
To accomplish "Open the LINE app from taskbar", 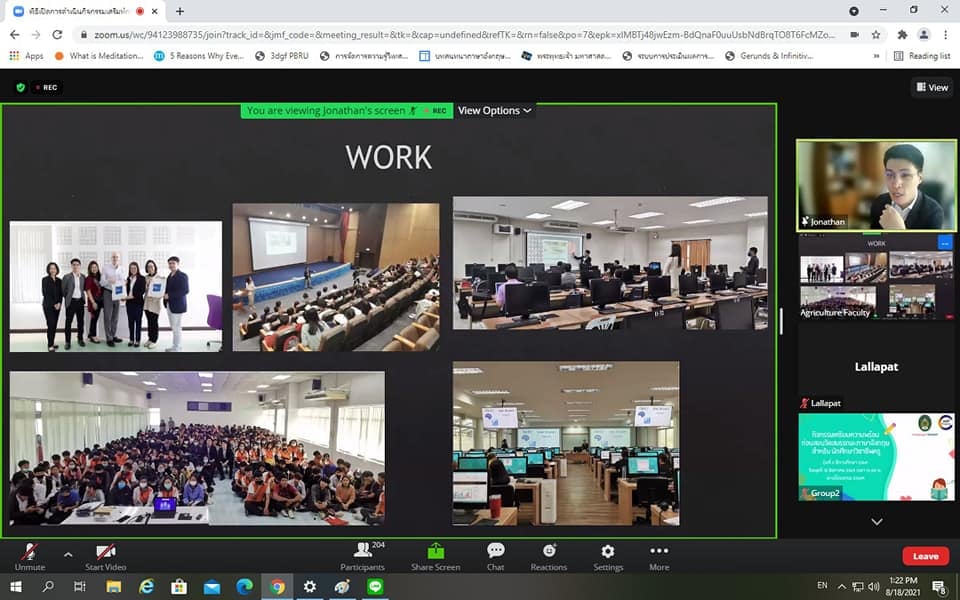I will [x=375, y=587].
